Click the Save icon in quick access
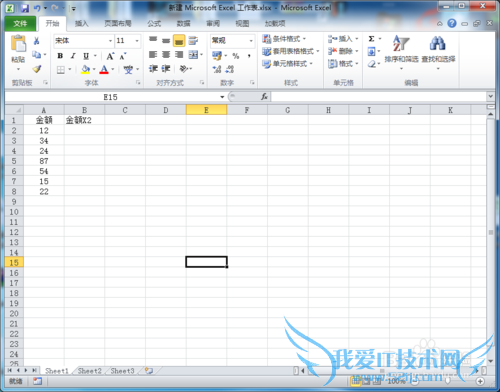Image resolution: width=500 pixels, height=392 pixels. click(x=25, y=8)
